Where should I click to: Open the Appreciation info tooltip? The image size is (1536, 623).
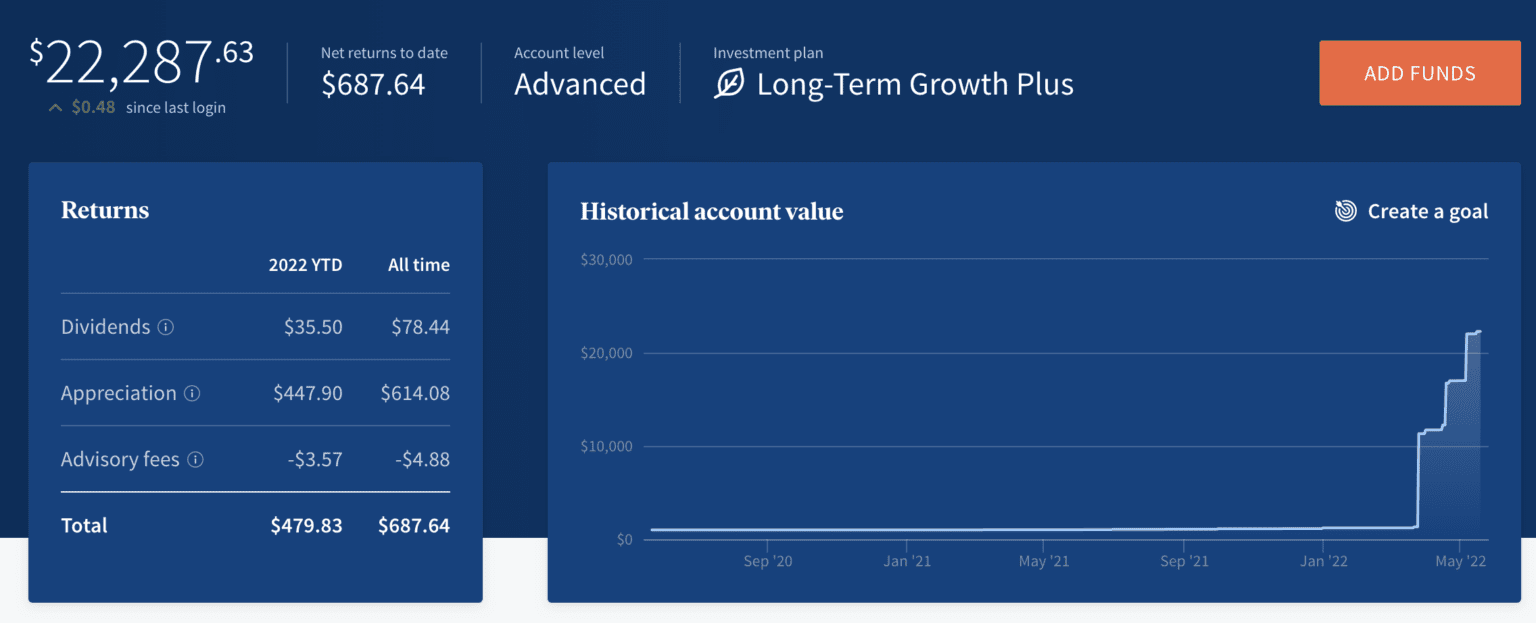pyautogui.click(x=194, y=393)
